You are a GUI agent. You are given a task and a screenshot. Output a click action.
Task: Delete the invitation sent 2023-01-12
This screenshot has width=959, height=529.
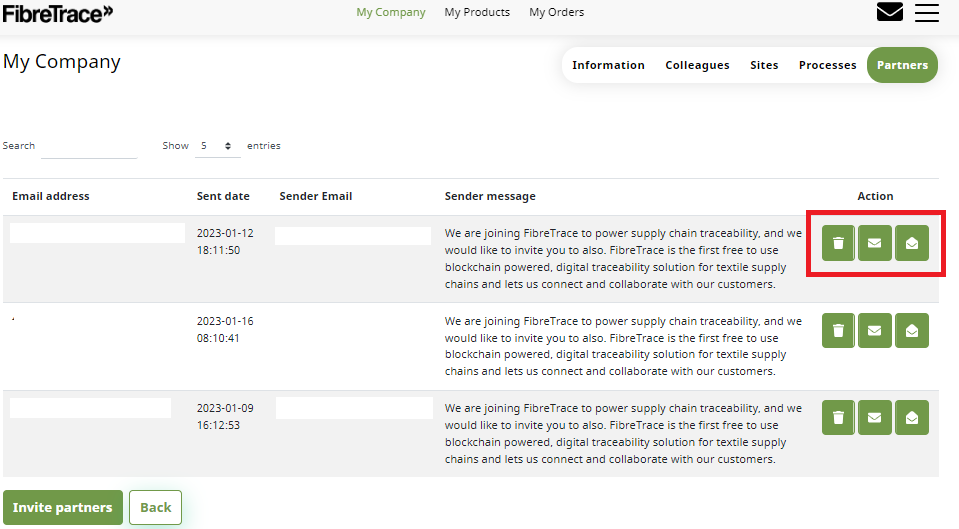(x=838, y=243)
